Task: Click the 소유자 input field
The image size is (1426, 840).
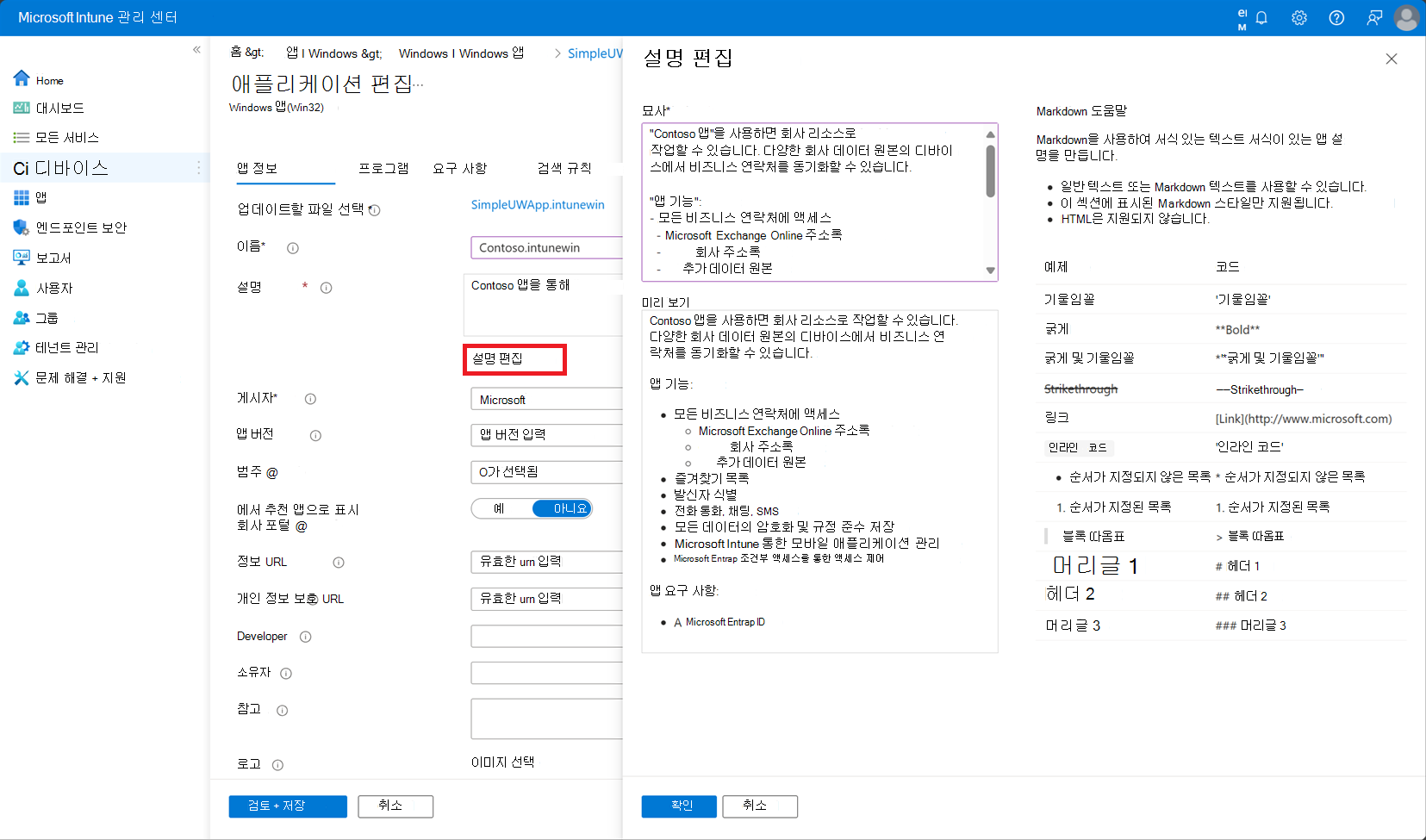Action: [546, 673]
